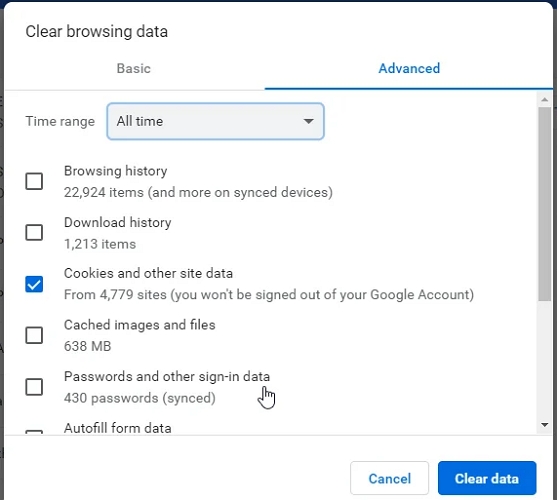
Task: Check the Download history checkbox
Action: coord(34,233)
